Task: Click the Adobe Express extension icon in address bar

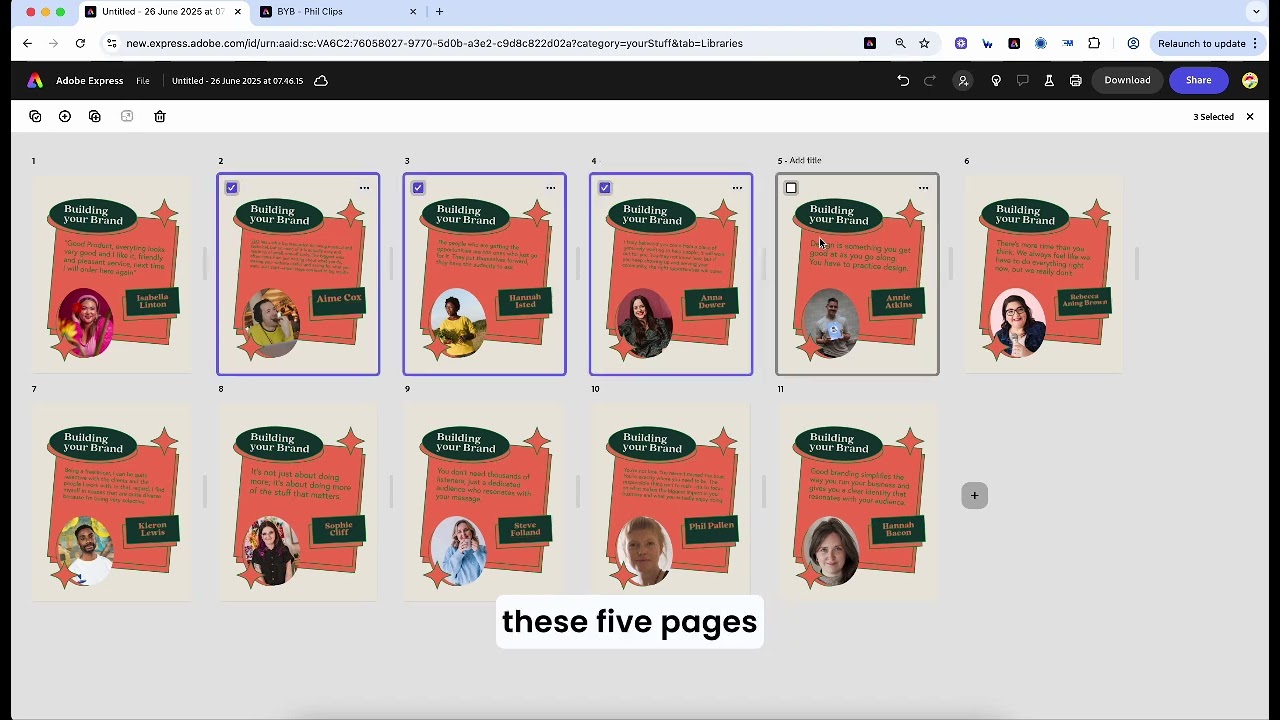Action: (870, 43)
